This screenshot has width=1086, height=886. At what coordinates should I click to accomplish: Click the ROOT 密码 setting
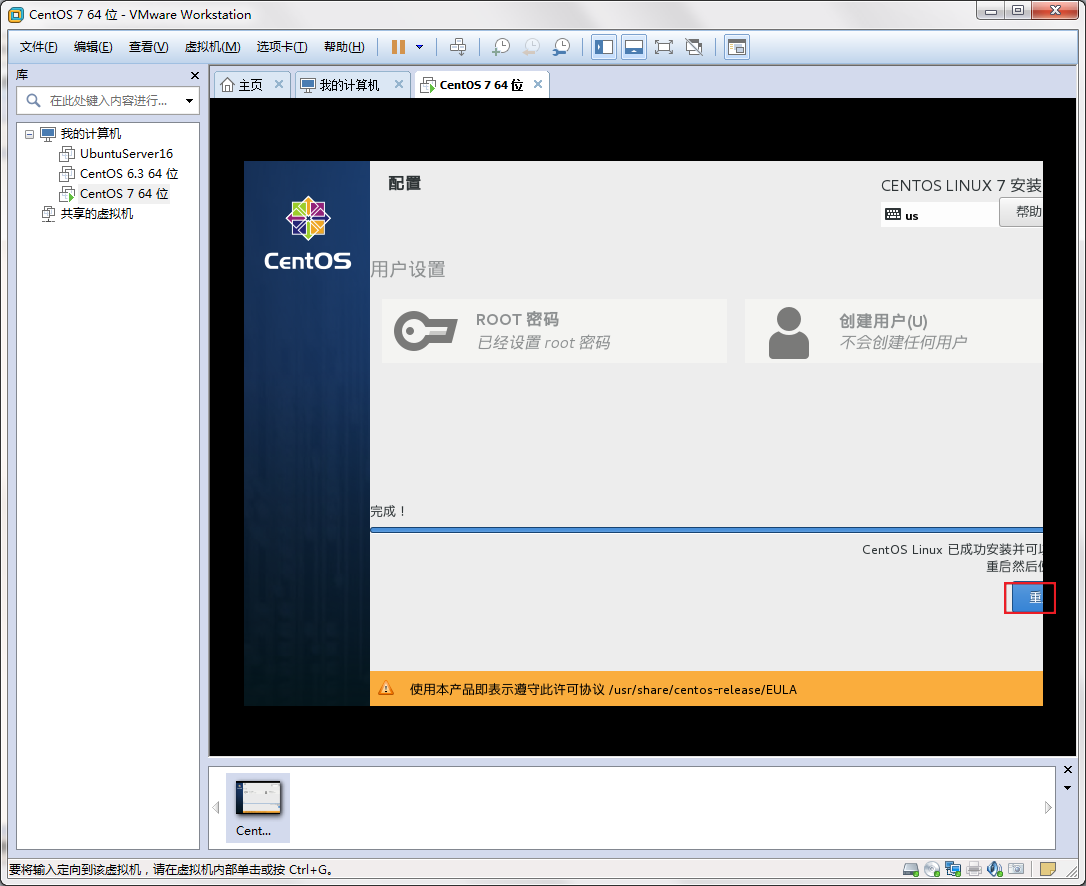pyautogui.click(x=554, y=331)
